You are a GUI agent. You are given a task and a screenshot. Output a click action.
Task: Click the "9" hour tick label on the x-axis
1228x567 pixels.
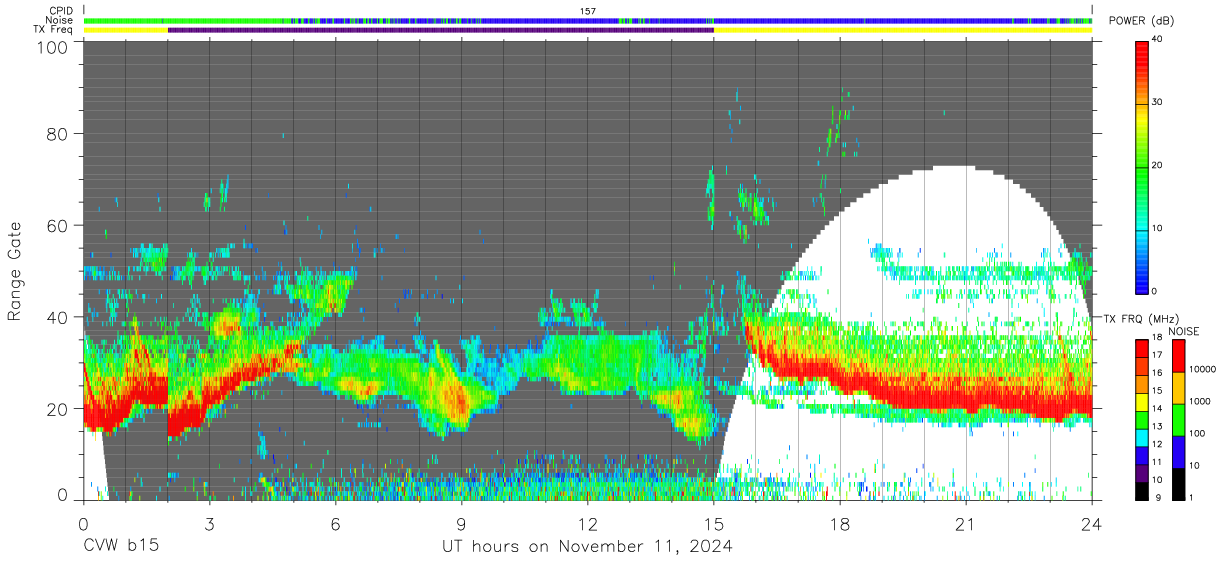coord(461,524)
